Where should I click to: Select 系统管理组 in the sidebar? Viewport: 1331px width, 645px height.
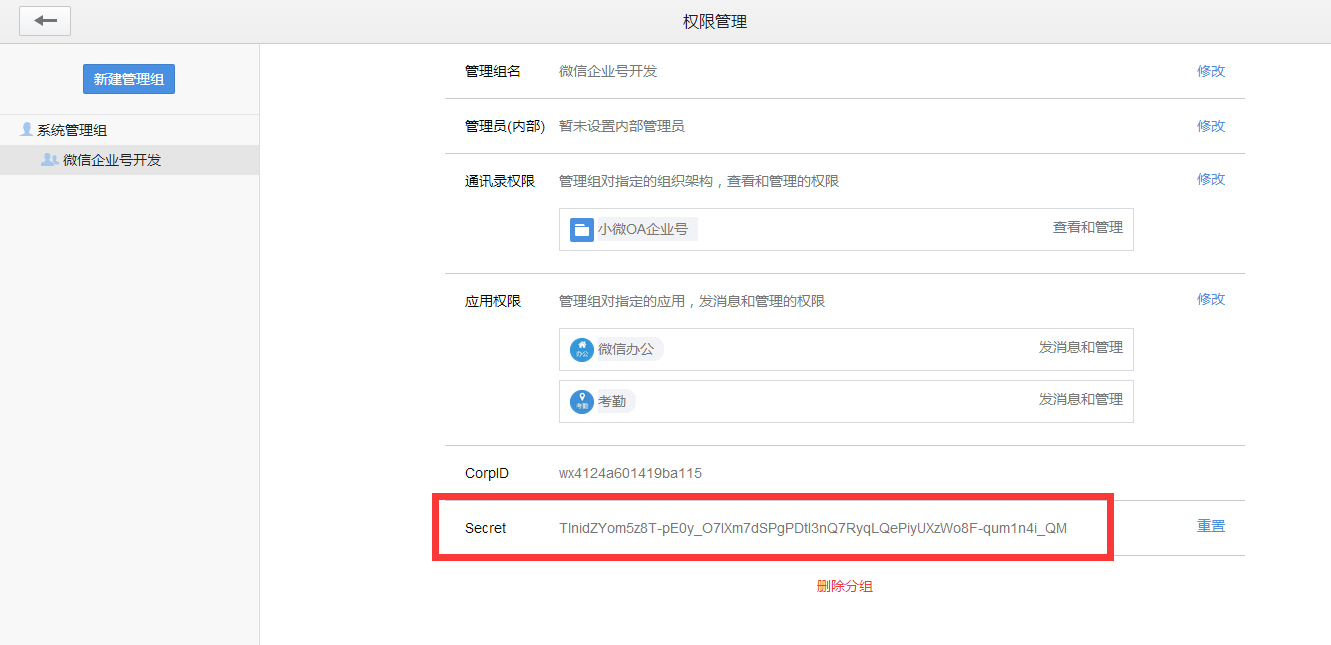click(x=72, y=130)
